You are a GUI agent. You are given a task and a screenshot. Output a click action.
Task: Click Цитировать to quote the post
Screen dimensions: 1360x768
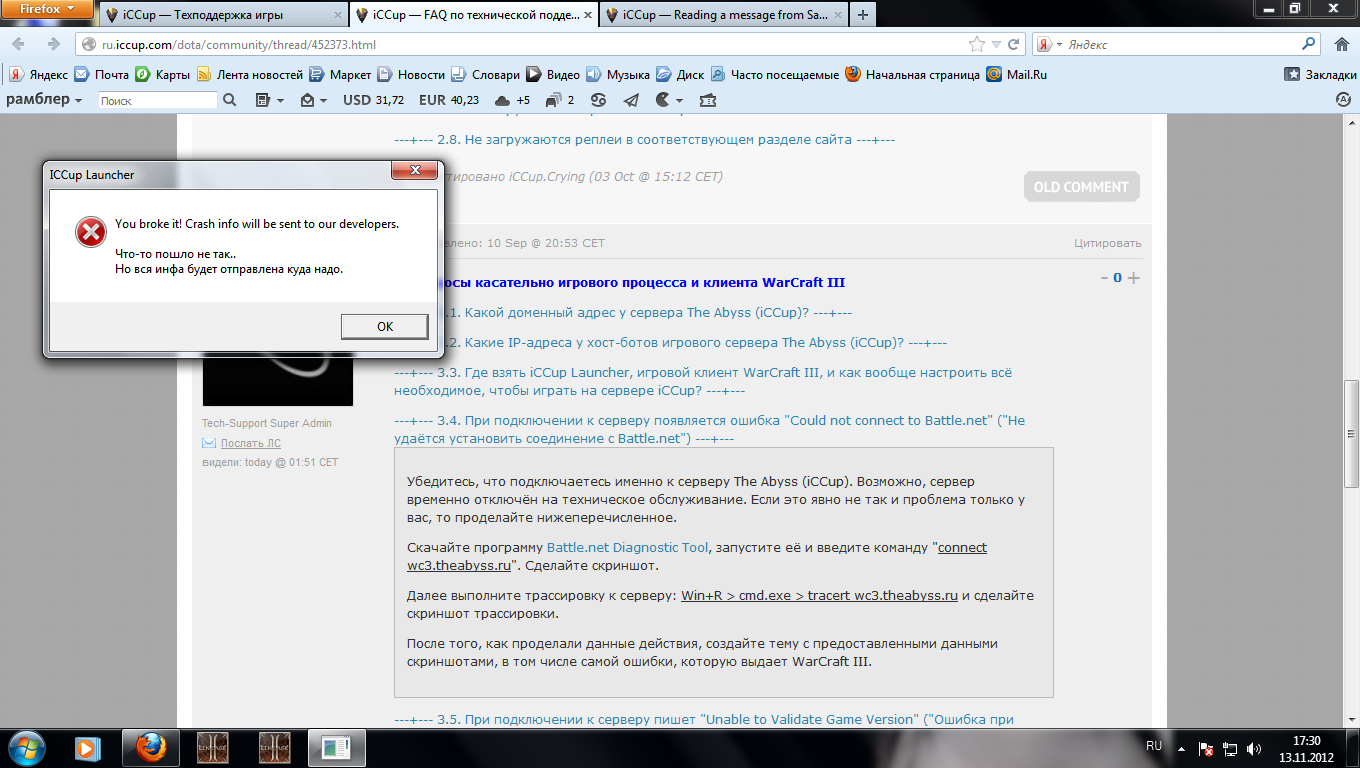[1108, 243]
